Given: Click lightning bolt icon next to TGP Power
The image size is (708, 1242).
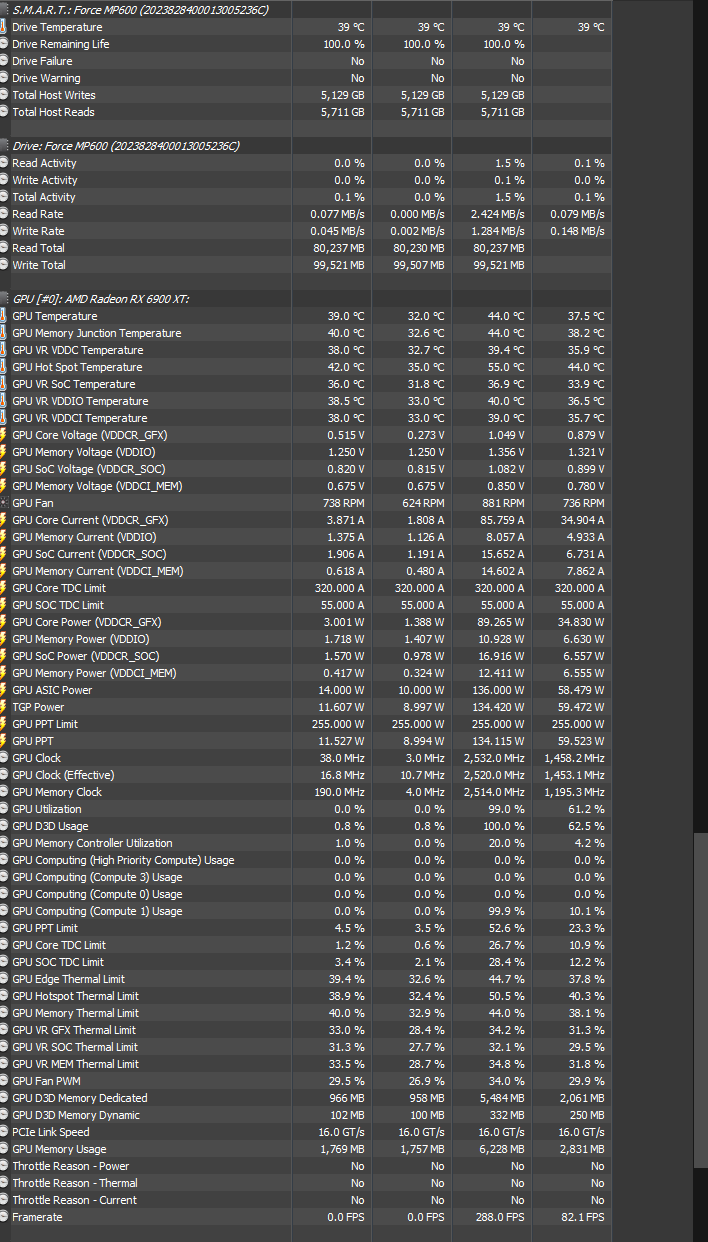Looking at the screenshot, I should [x=4, y=707].
